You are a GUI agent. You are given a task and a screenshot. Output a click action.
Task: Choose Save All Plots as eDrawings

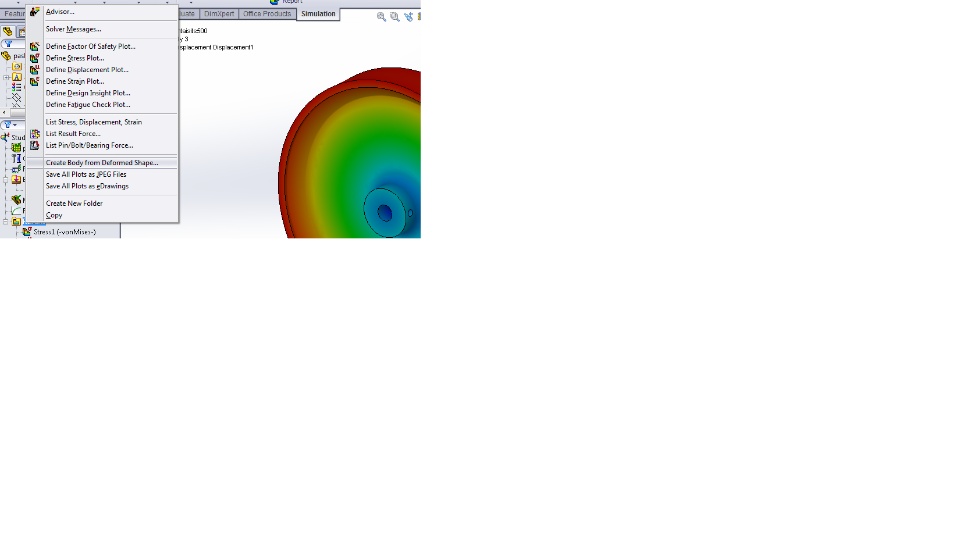coord(88,186)
